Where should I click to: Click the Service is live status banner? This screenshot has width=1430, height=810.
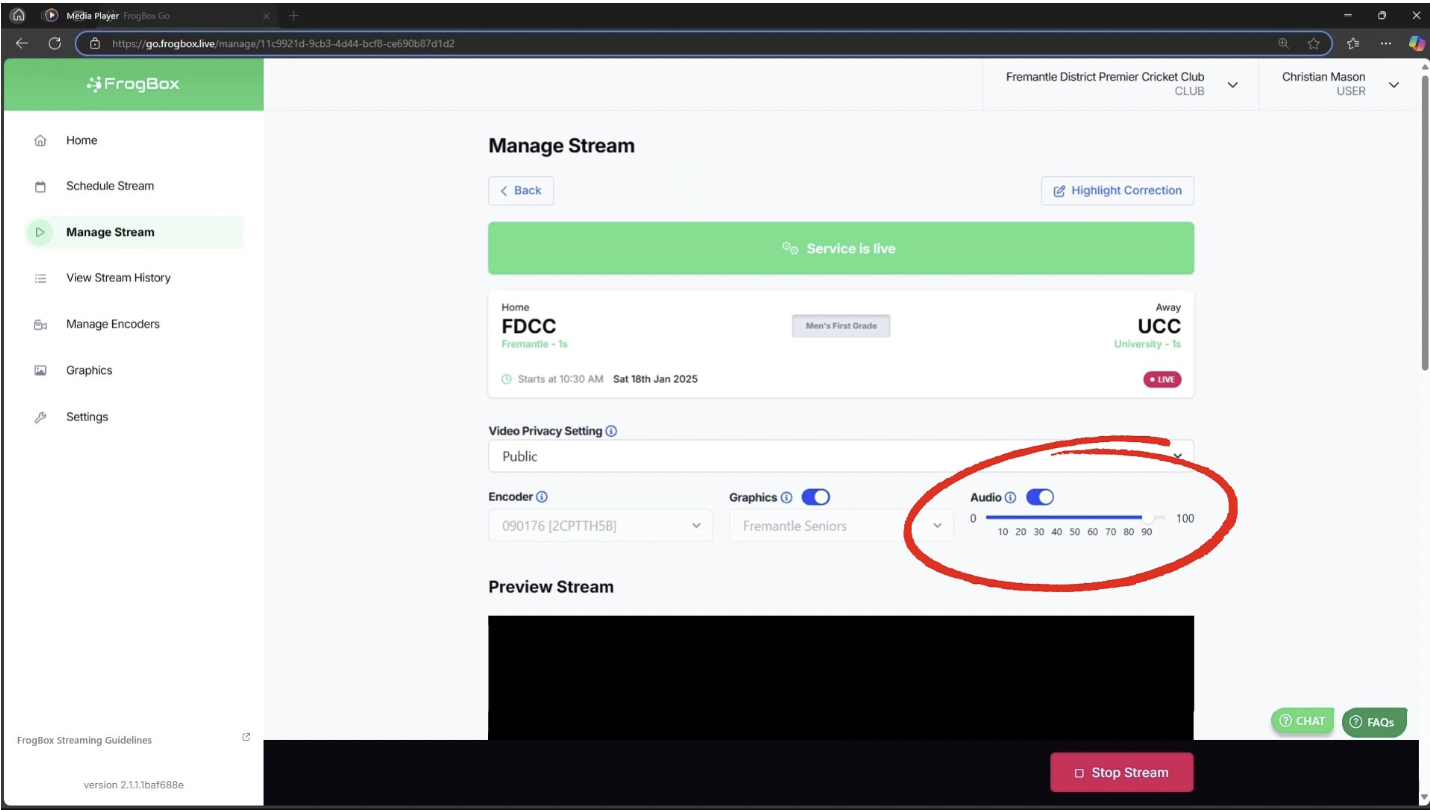pos(841,248)
